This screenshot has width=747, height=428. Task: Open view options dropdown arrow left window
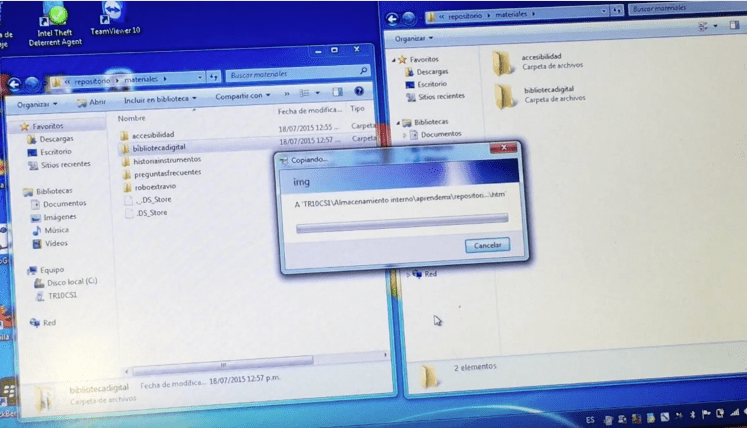coord(317,93)
